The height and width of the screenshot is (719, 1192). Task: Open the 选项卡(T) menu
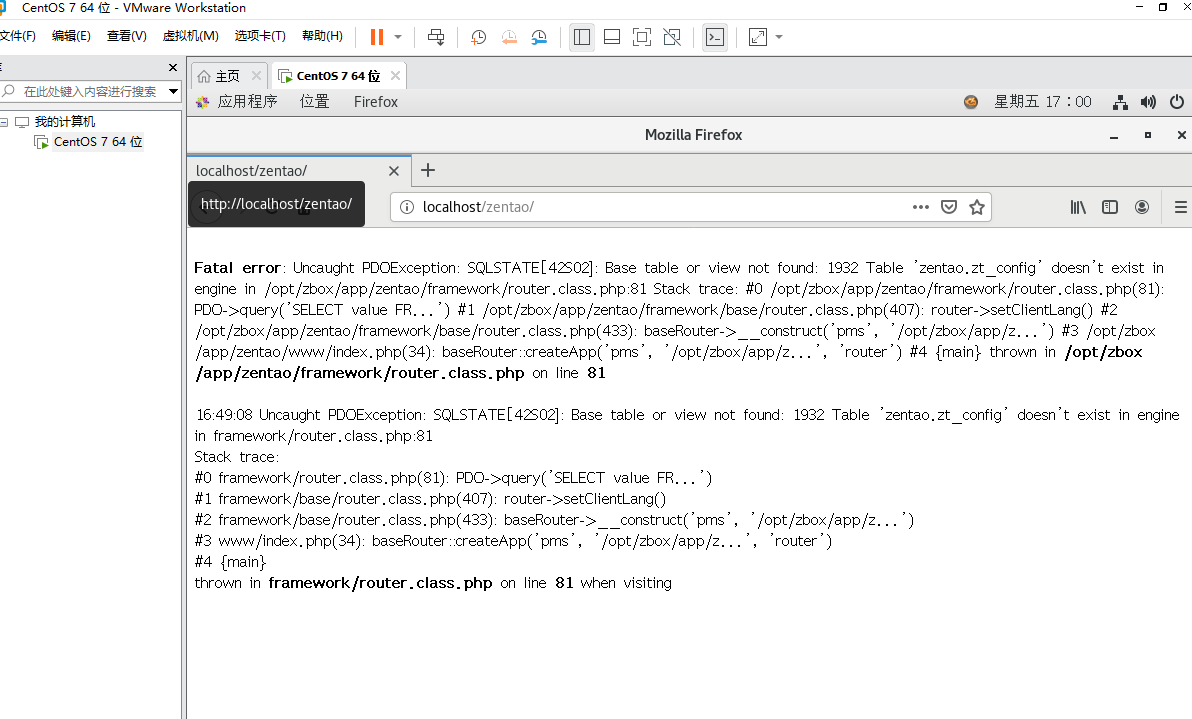(259, 36)
